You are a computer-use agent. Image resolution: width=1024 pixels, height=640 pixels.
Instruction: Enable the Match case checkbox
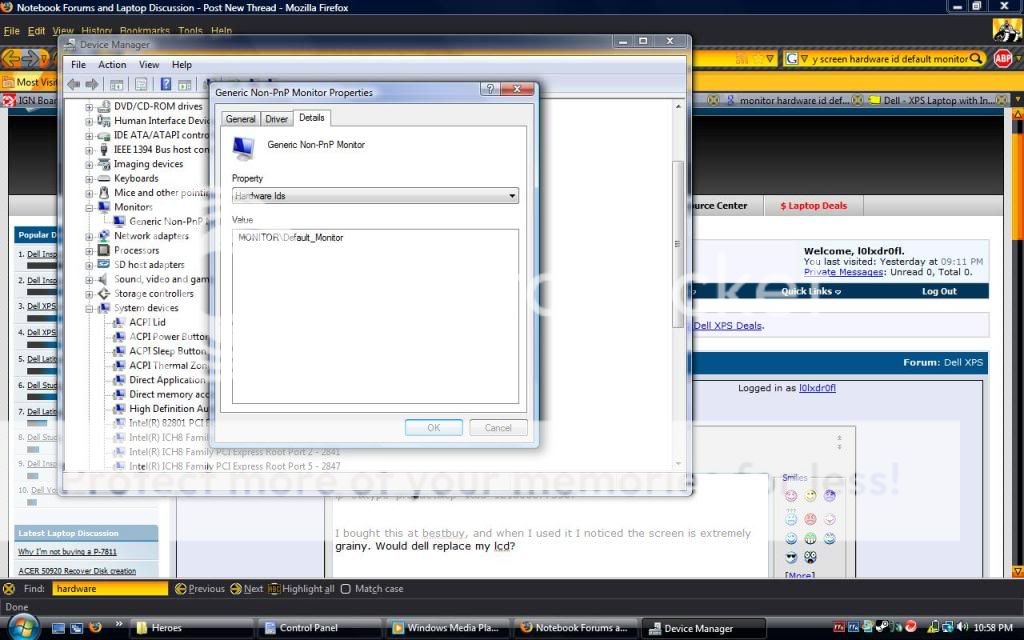click(x=346, y=589)
